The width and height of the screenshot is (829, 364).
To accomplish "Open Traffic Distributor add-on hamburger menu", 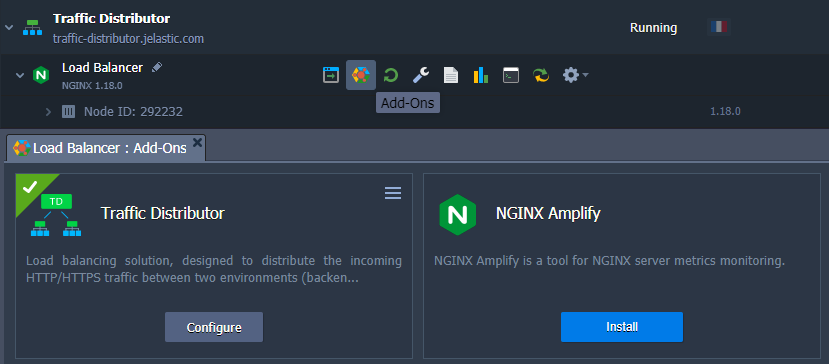I will pos(393,193).
